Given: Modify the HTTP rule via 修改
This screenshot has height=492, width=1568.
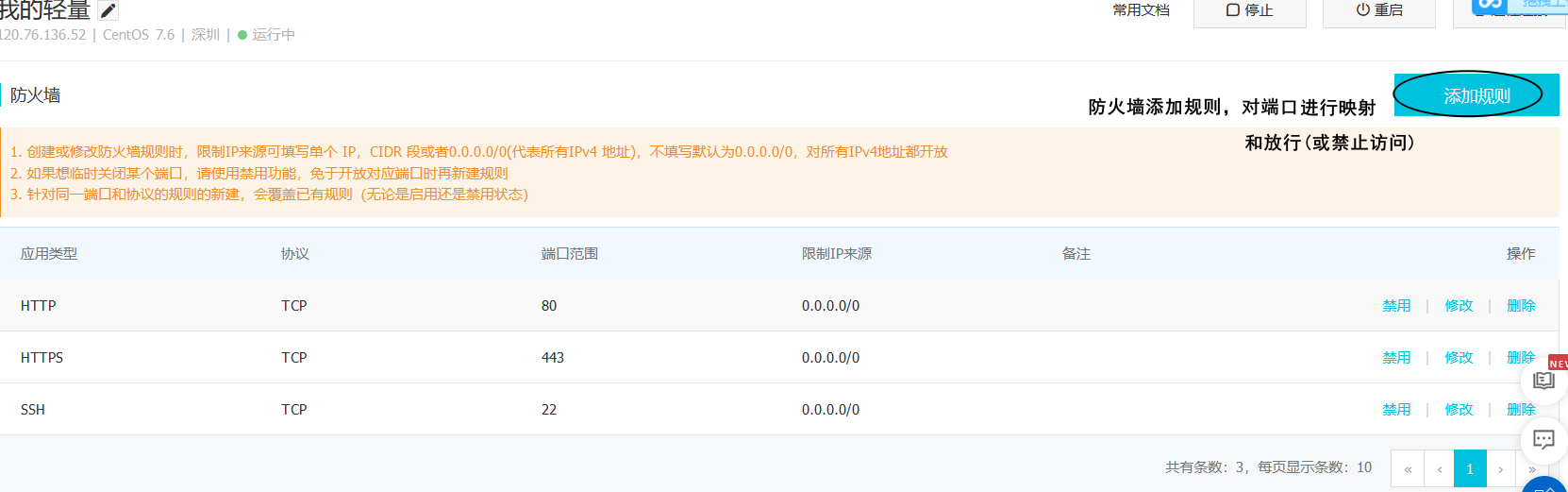Looking at the screenshot, I should [1459, 306].
